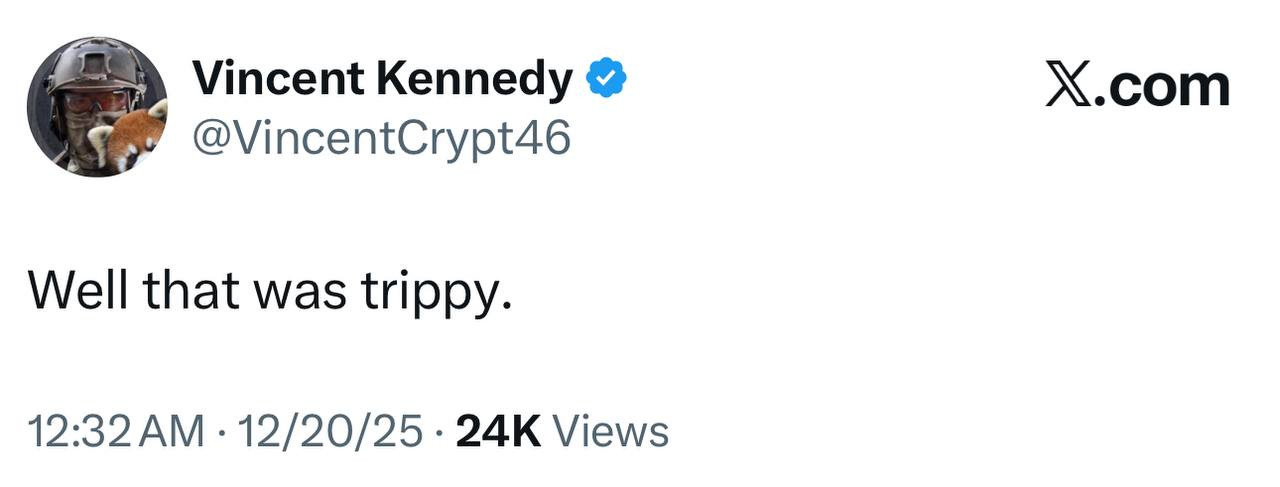
Task: Open the Vincent Kennedy display name
Action: 382,80
